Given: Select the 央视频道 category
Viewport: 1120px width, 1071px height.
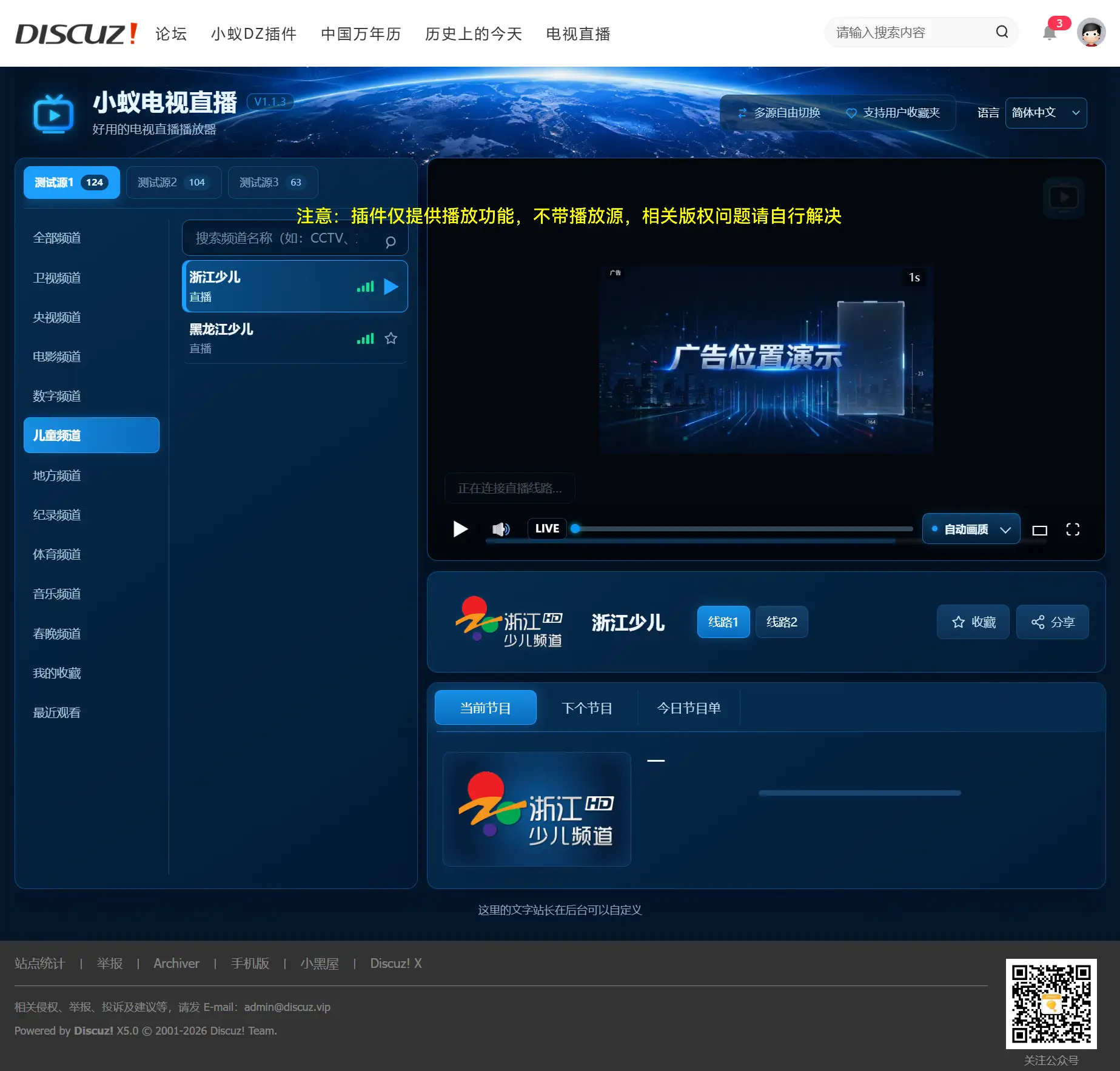Looking at the screenshot, I should (x=91, y=317).
